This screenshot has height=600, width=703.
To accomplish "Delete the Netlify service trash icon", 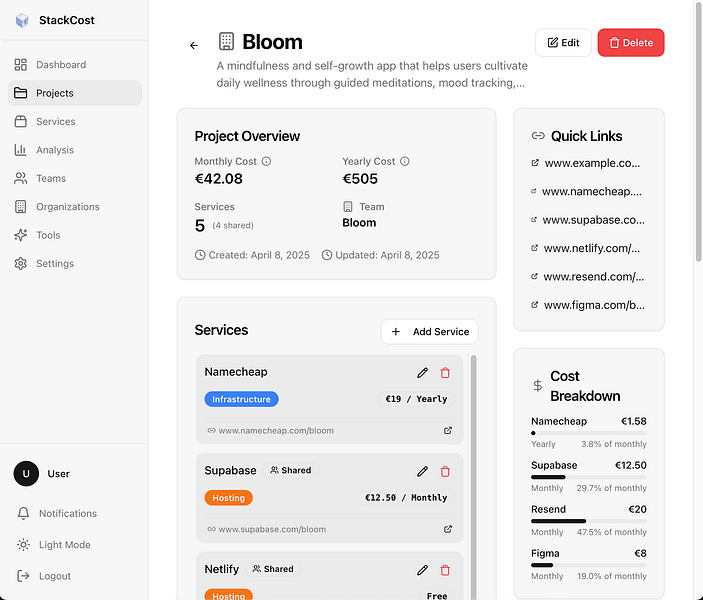I will tap(445, 570).
